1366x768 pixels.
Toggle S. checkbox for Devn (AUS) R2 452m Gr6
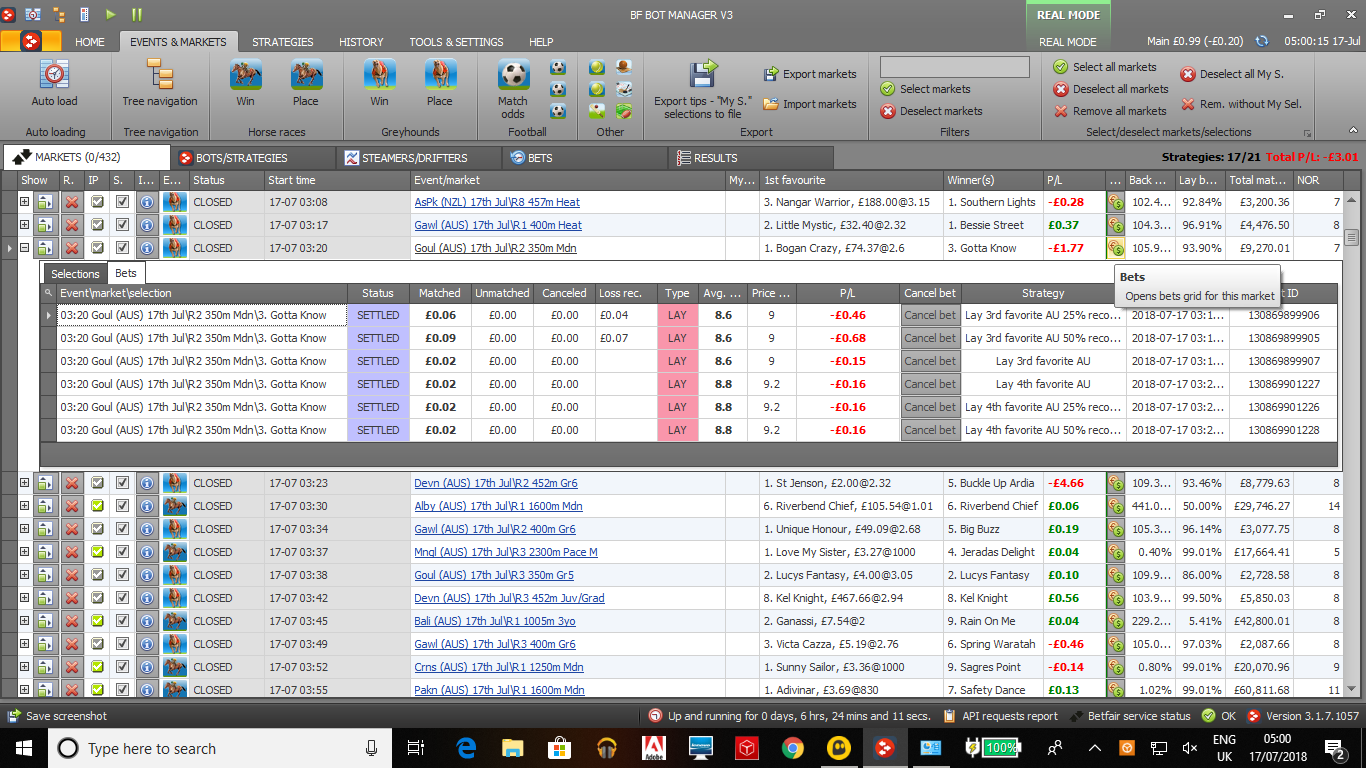(122, 483)
